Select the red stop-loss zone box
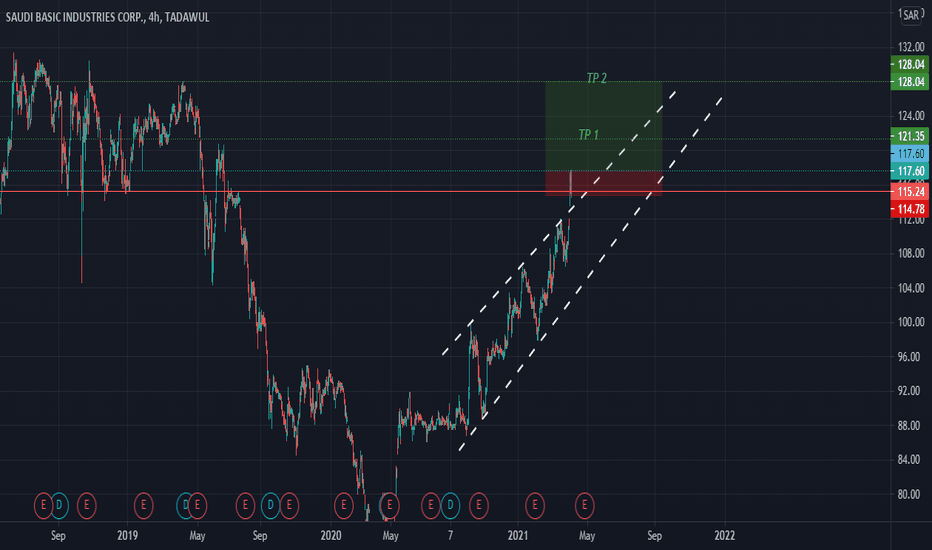Viewport: 932px width, 550px height. tap(604, 184)
